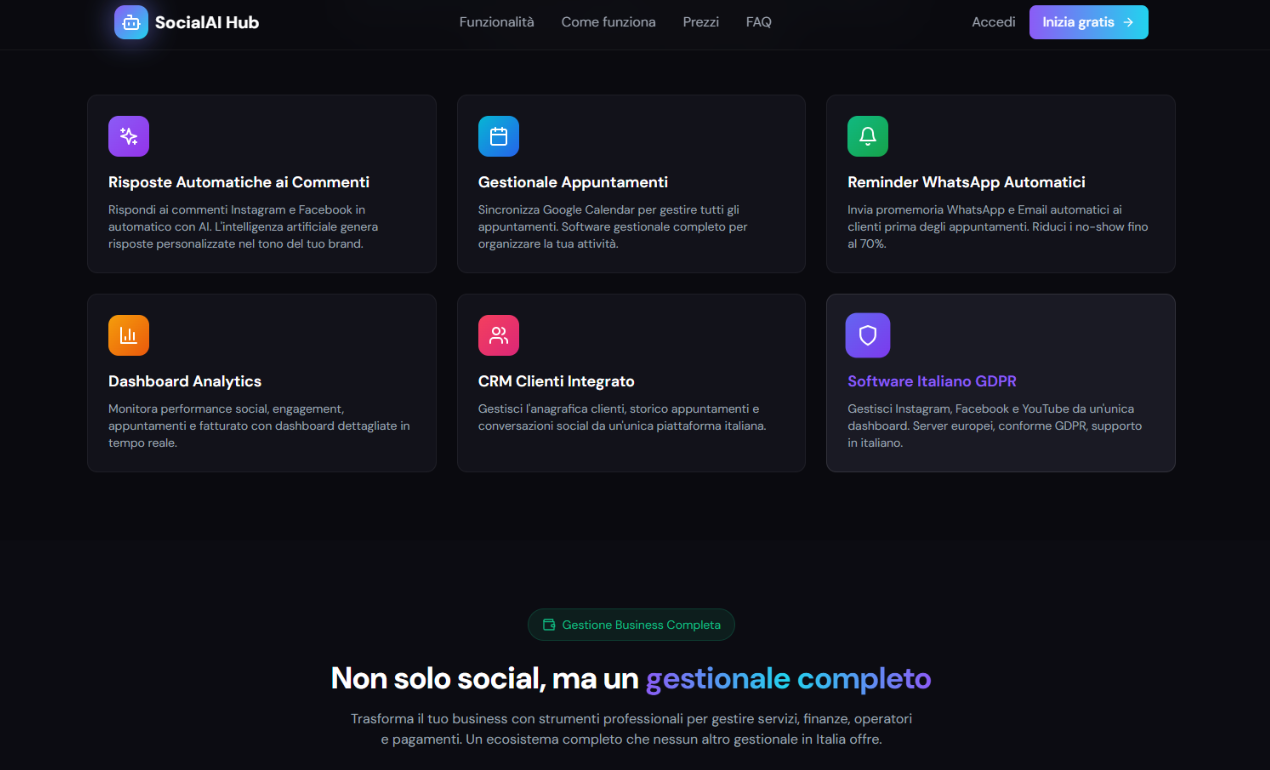The height and width of the screenshot is (770, 1270).
Task: Click the gestionale completo gradient text
Action: pyautogui.click(x=788, y=678)
